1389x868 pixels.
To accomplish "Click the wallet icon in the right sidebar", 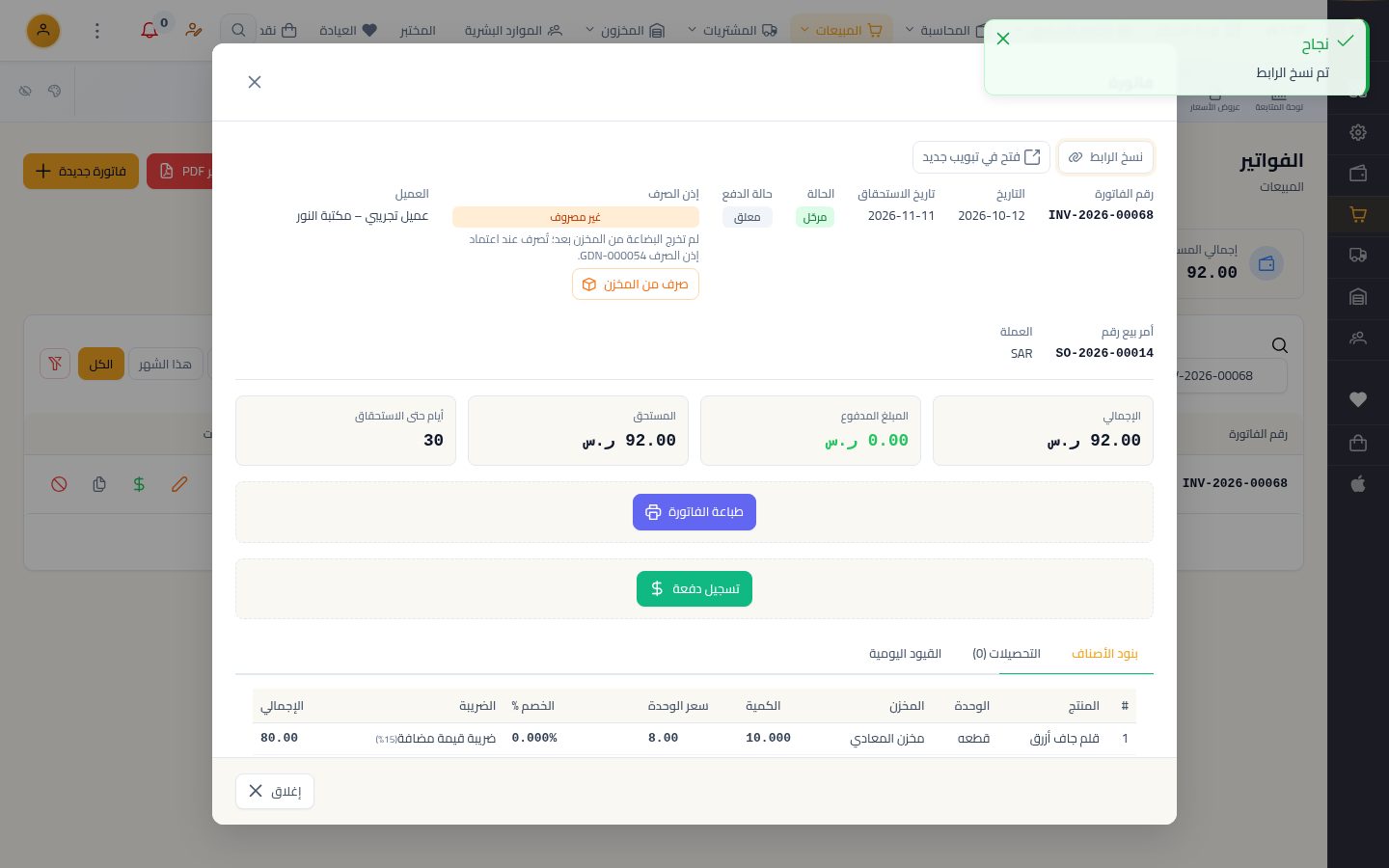I will click(x=1358, y=174).
